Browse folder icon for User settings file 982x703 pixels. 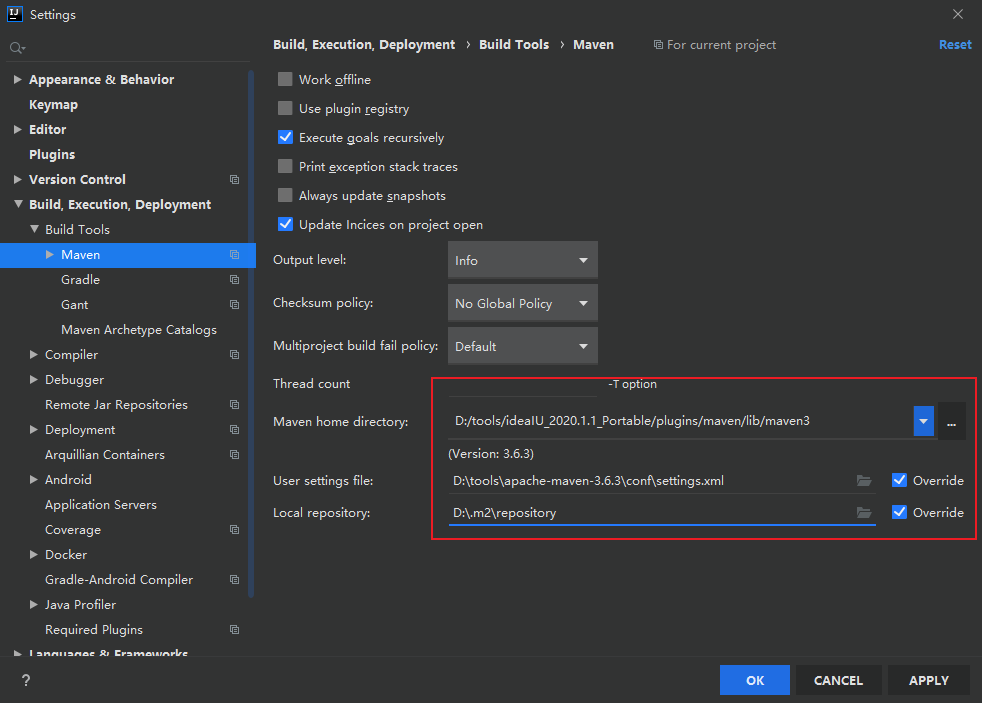864,481
